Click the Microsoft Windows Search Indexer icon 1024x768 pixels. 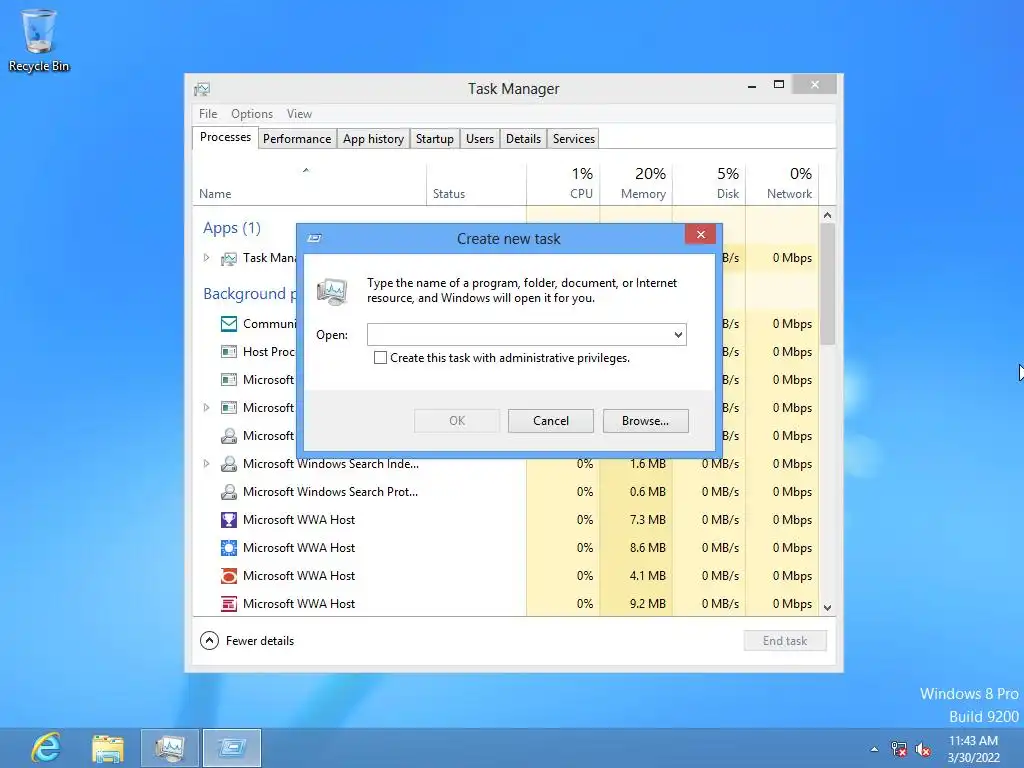point(229,464)
